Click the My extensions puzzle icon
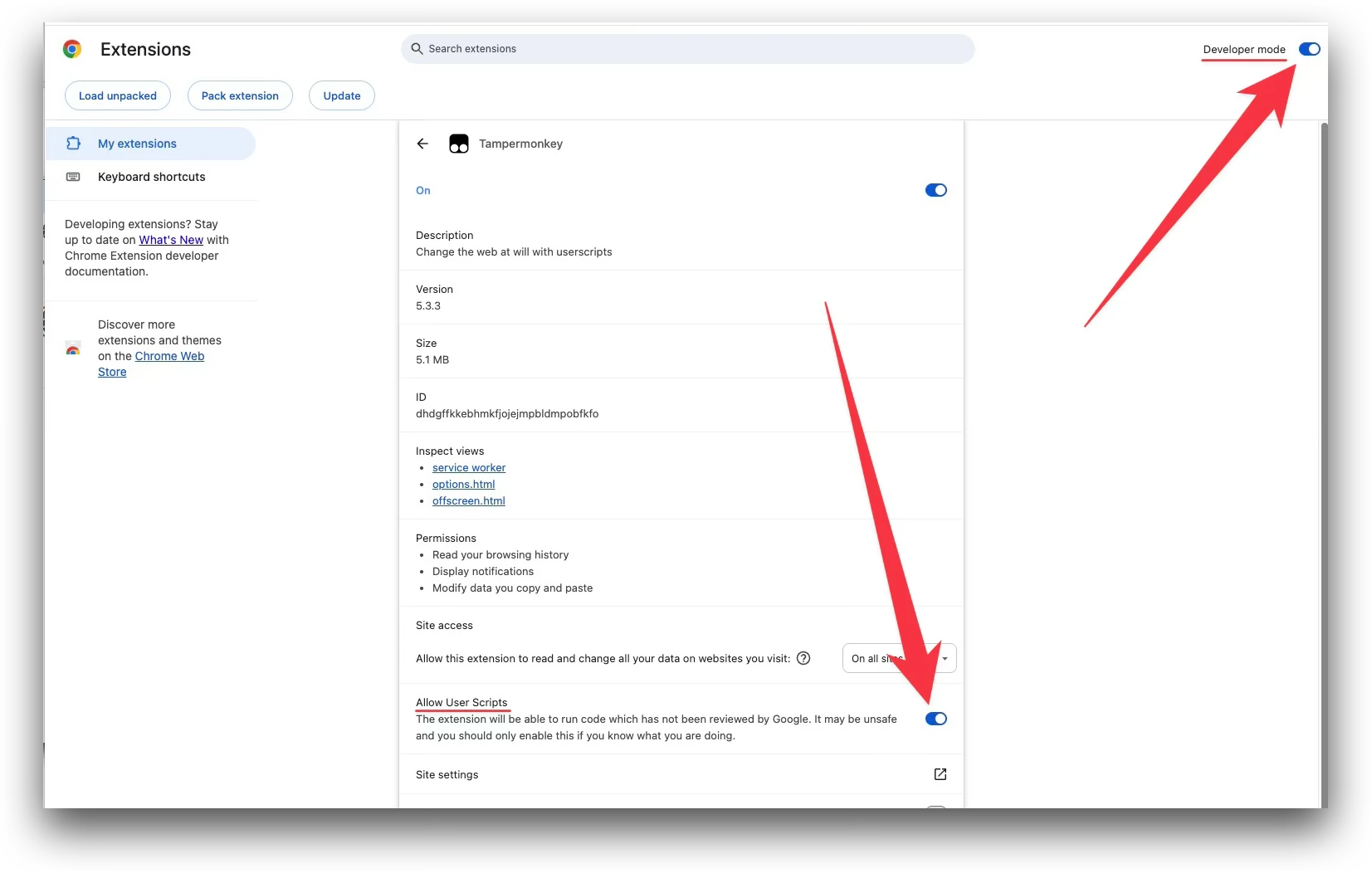1372x873 pixels. (73, 143)
